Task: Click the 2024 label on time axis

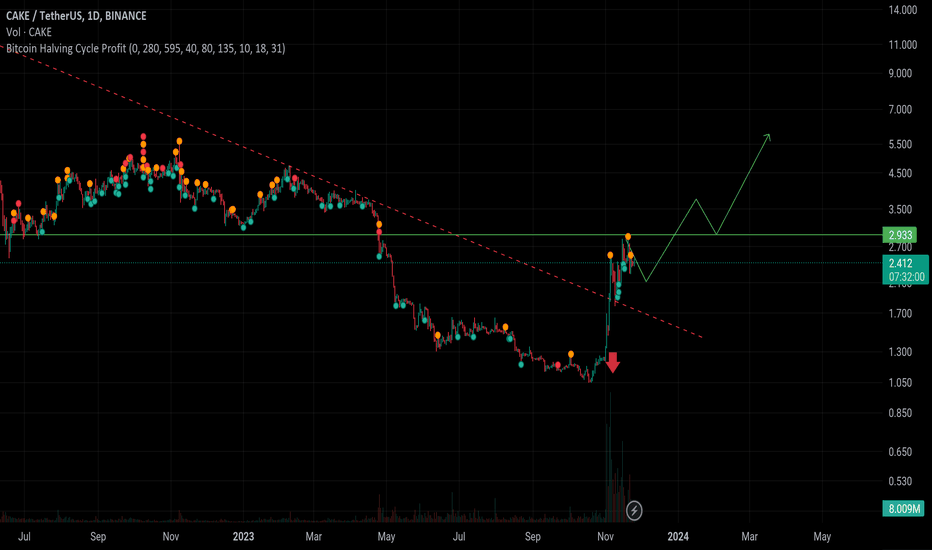Action: [x=679, y=537]
